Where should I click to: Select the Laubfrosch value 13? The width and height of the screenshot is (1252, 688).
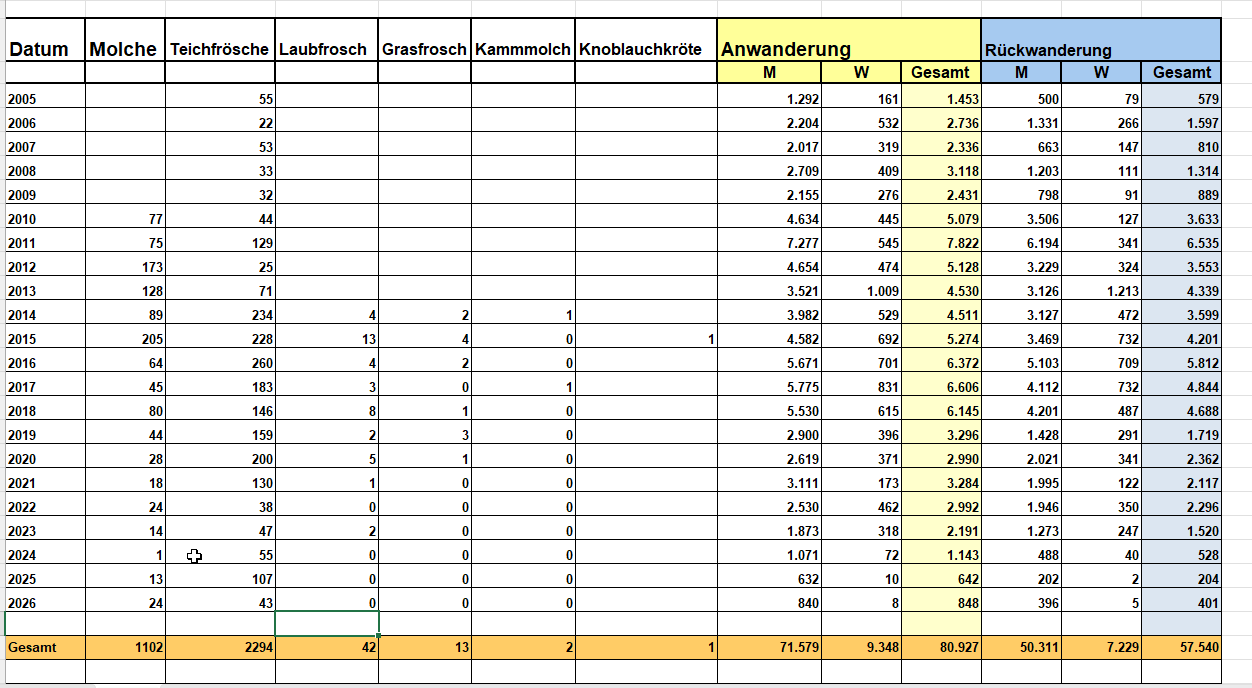coord(326,339)
